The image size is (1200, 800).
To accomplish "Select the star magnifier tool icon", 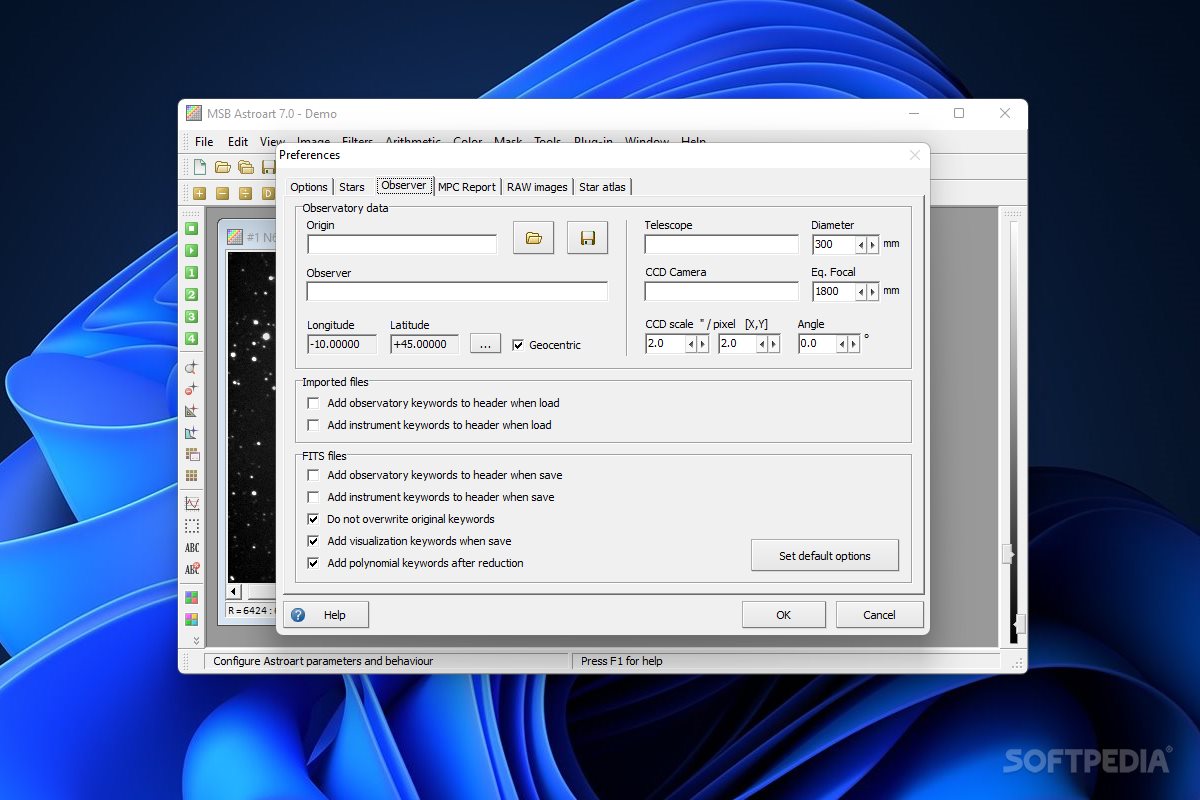I will click(x=191, y=367).
